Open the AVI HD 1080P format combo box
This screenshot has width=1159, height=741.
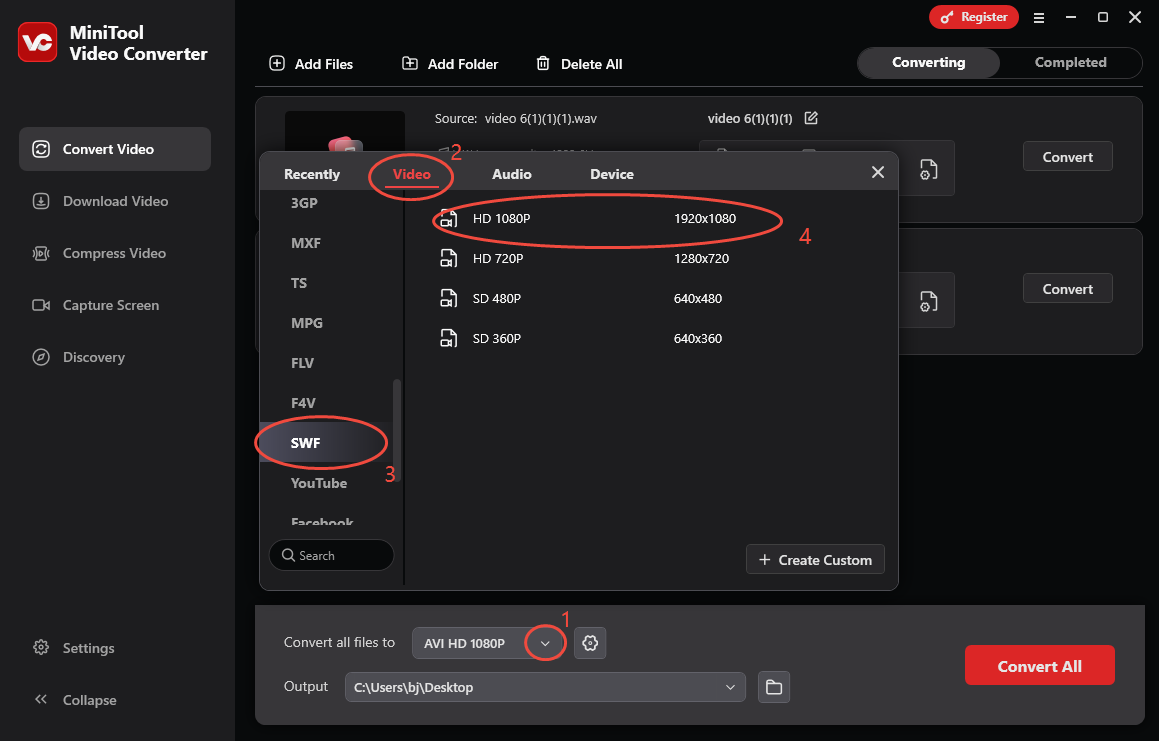coord(489,643)
